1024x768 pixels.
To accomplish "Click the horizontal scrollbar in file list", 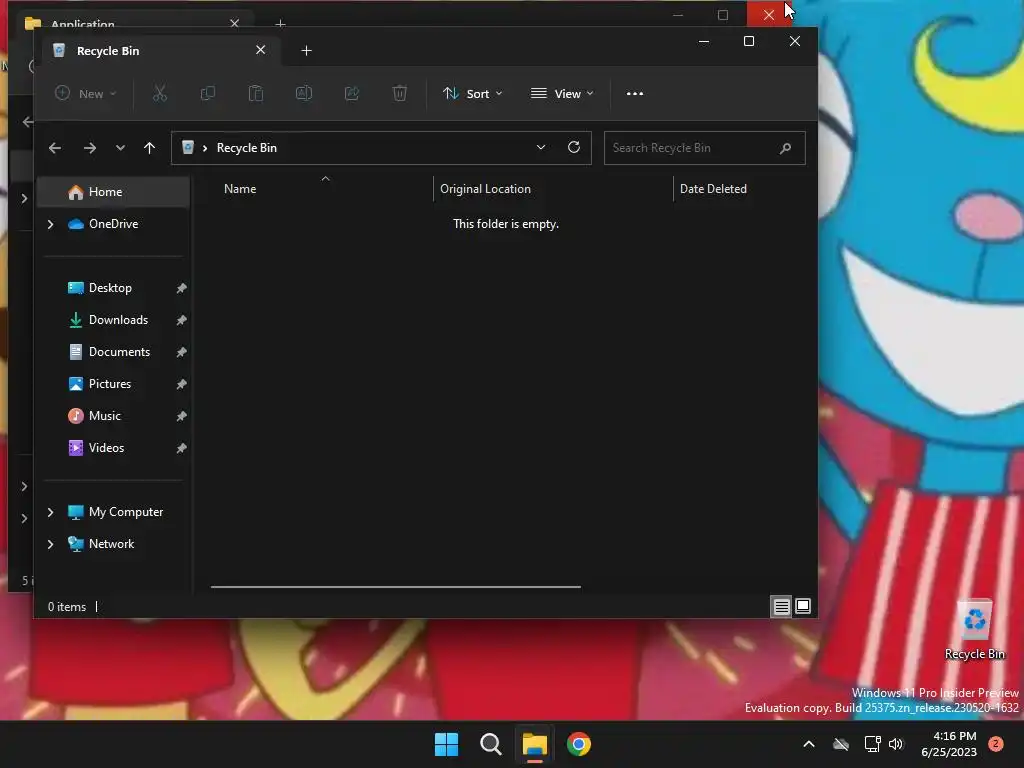I will [x=396, y=586].
